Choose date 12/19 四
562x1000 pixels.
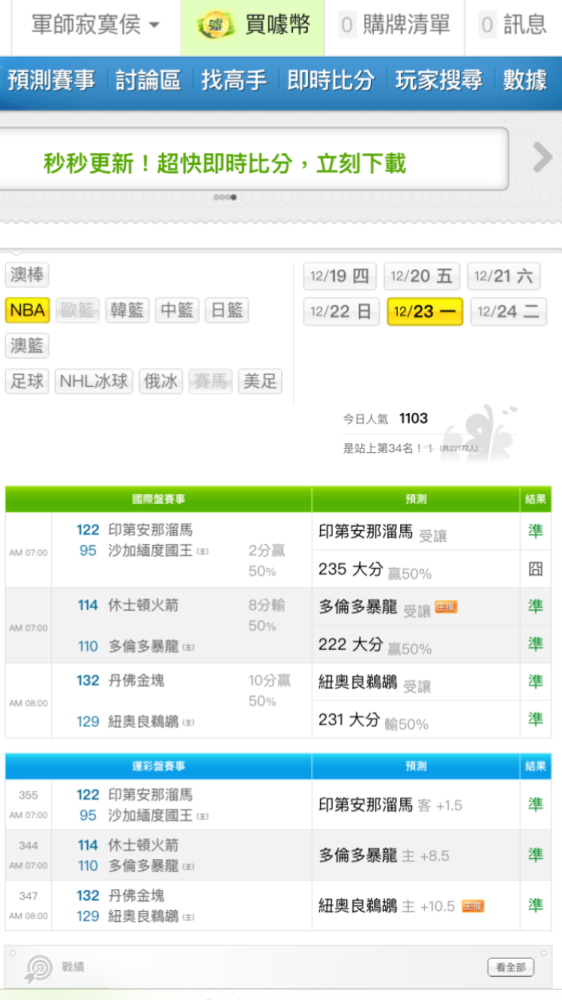point(340,276)
